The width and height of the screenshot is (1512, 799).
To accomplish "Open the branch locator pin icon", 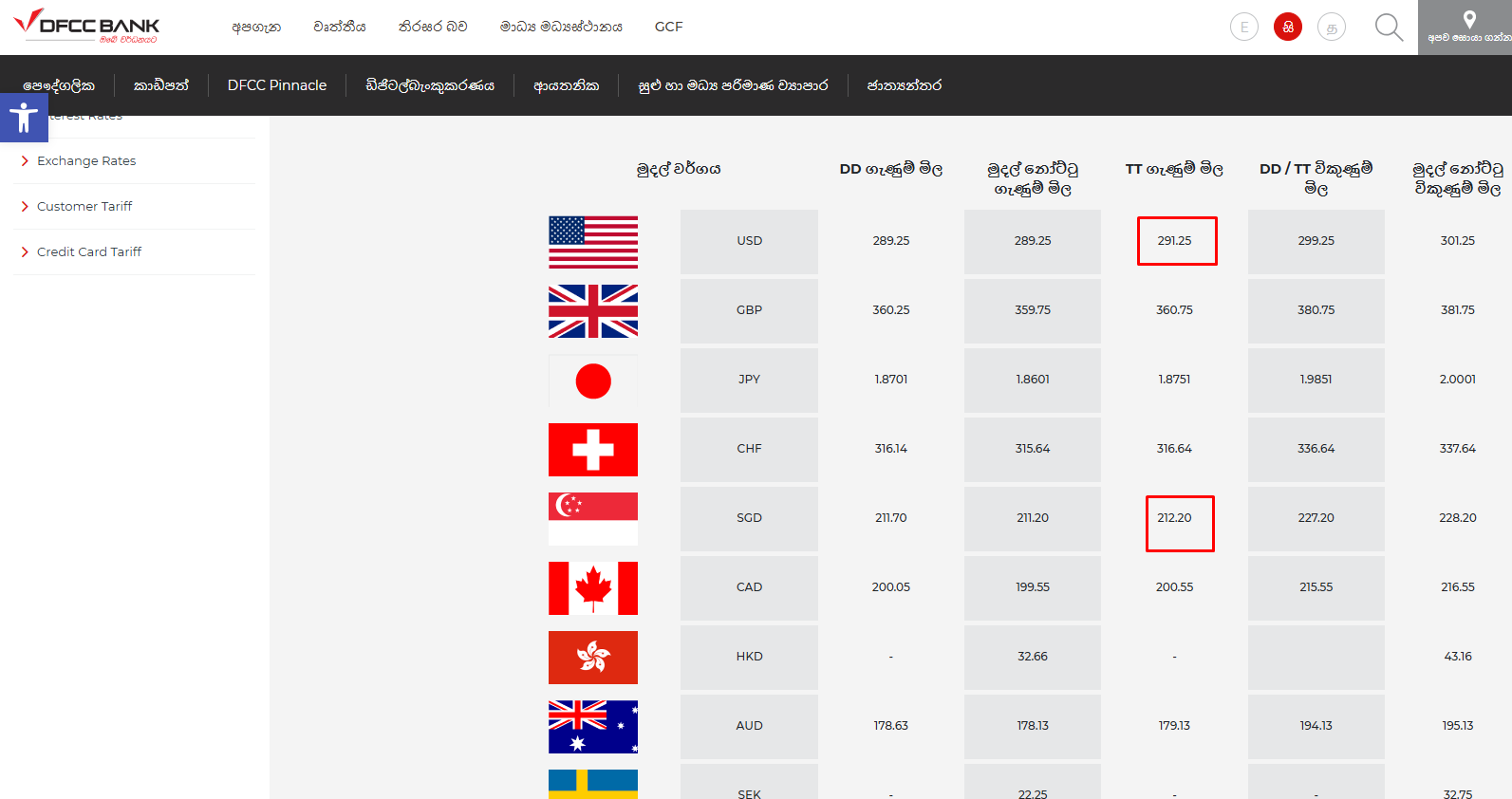I will (x=1469, y=19).
